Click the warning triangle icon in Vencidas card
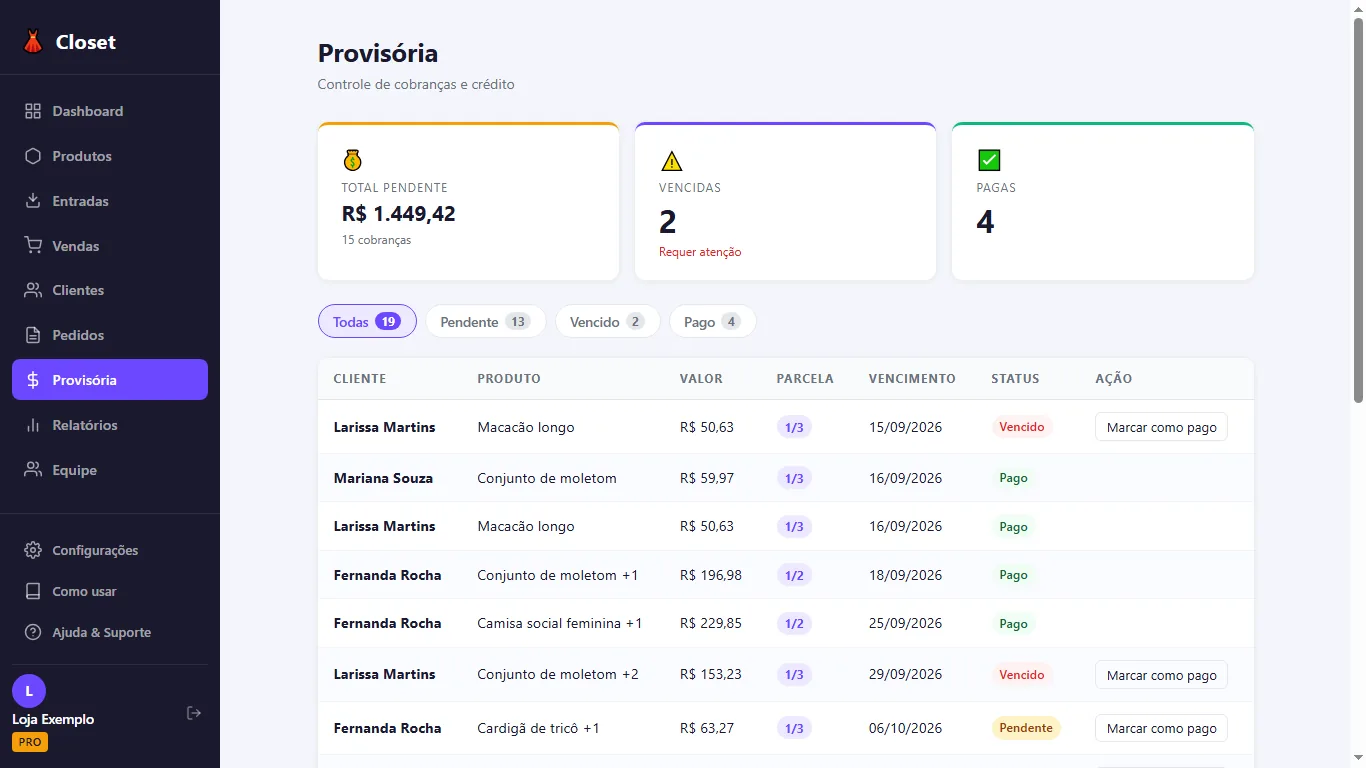The height and width of the screenshot is (768, 1366). (671, 160)
